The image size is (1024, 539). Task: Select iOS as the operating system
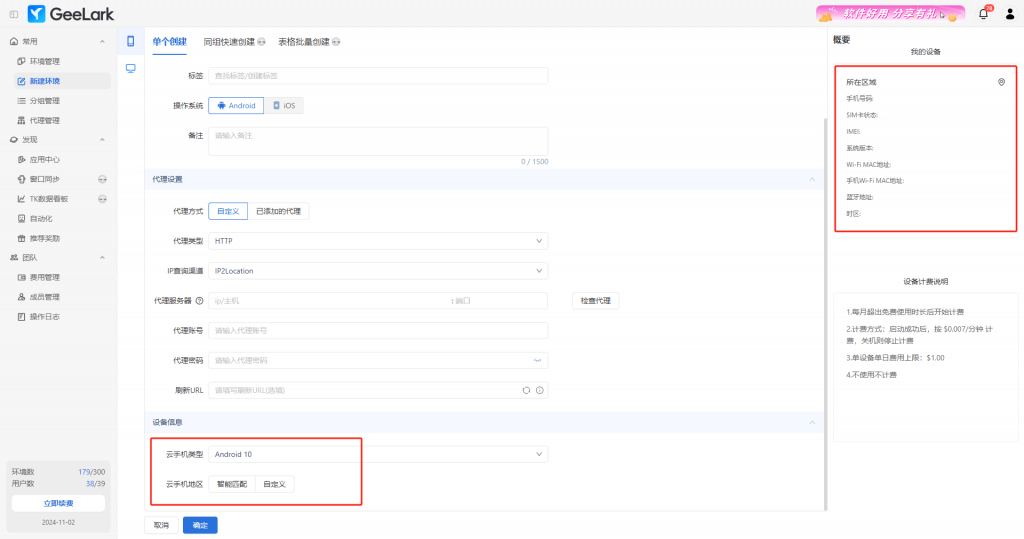tap(284, 105)
